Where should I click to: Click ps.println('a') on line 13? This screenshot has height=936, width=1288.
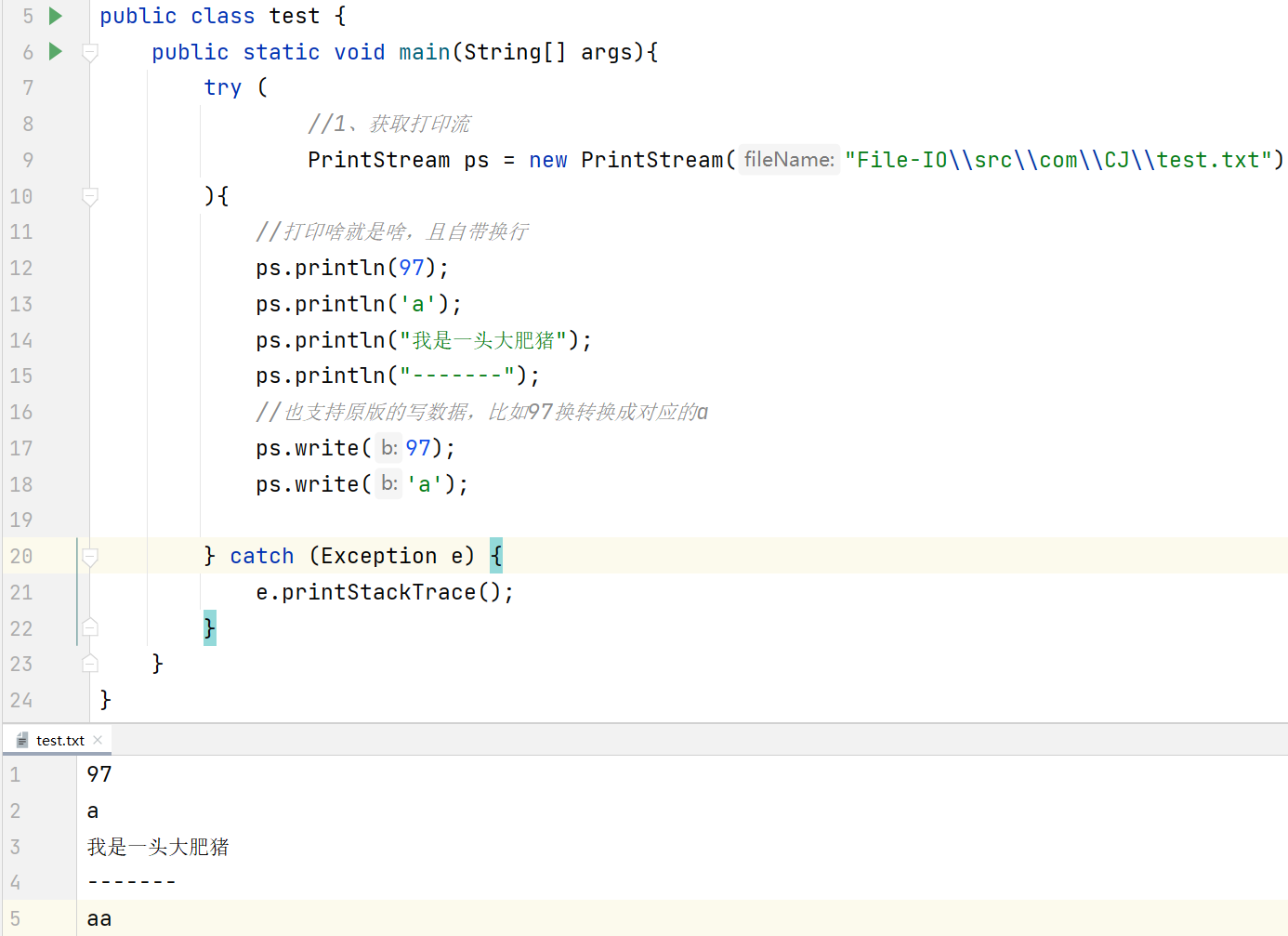pos(359,304)
